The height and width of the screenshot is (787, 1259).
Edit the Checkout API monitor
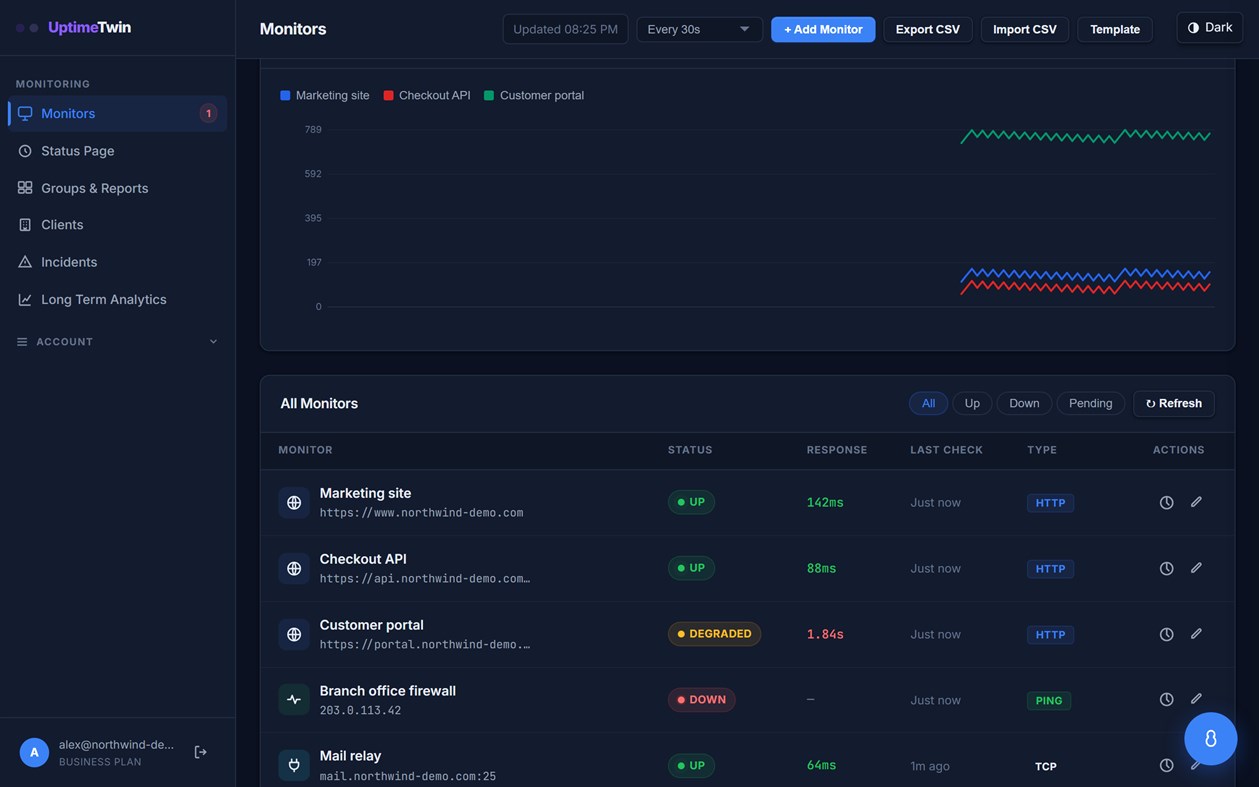point(1196,568)
